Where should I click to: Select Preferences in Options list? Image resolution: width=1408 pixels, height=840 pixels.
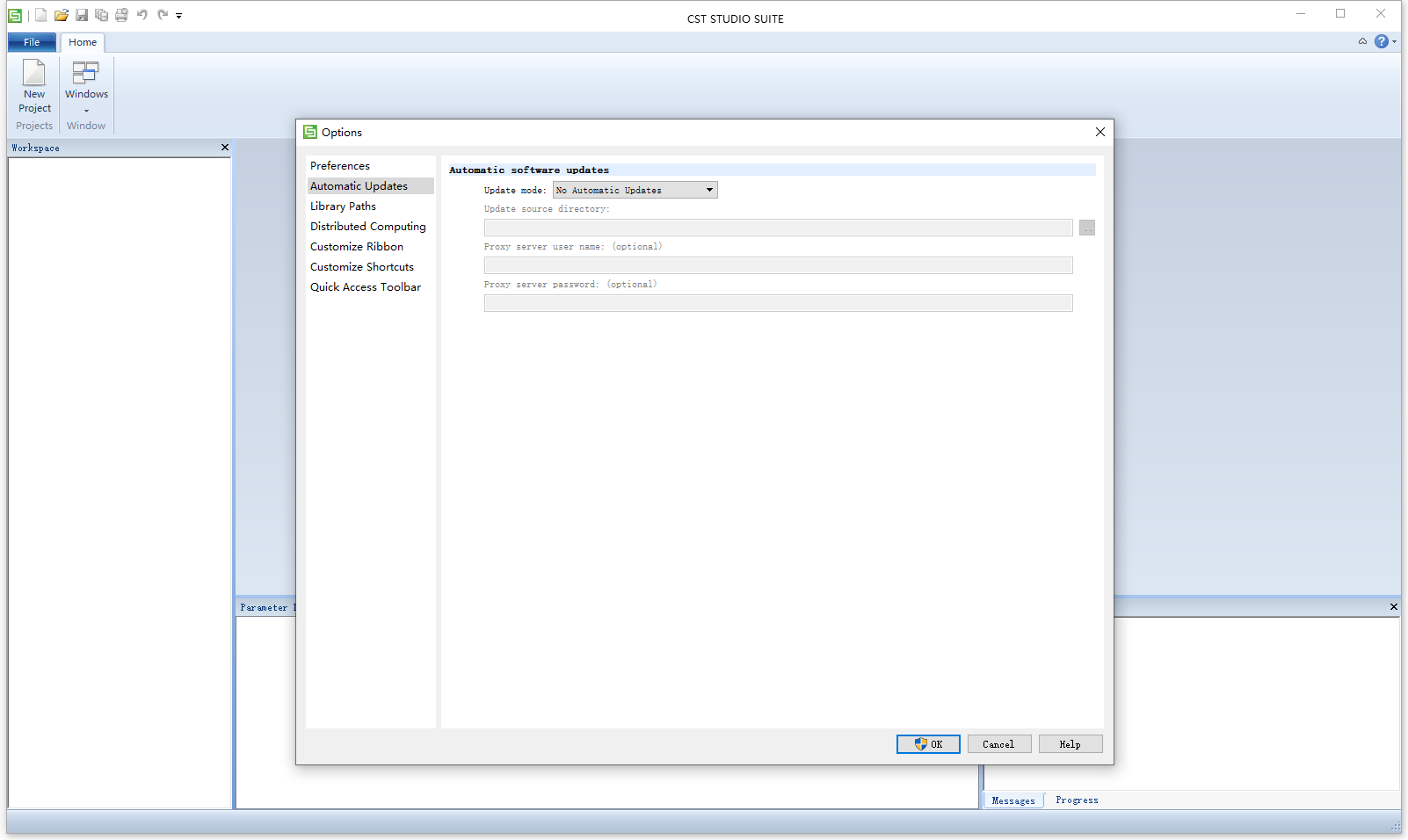(x=370, y=166)
